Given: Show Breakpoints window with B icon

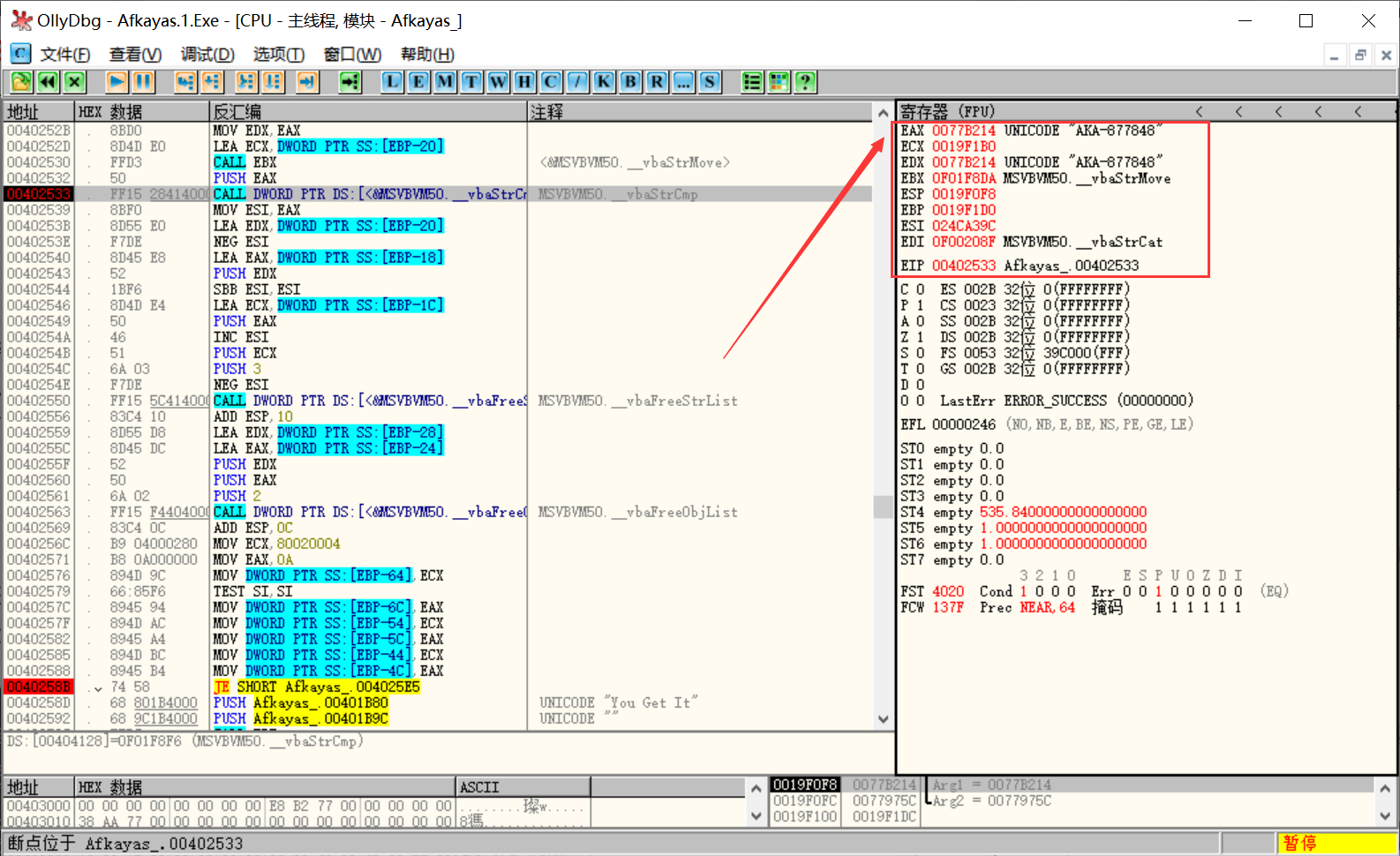Looking at the screenshot, I should [x=630, y=82].
